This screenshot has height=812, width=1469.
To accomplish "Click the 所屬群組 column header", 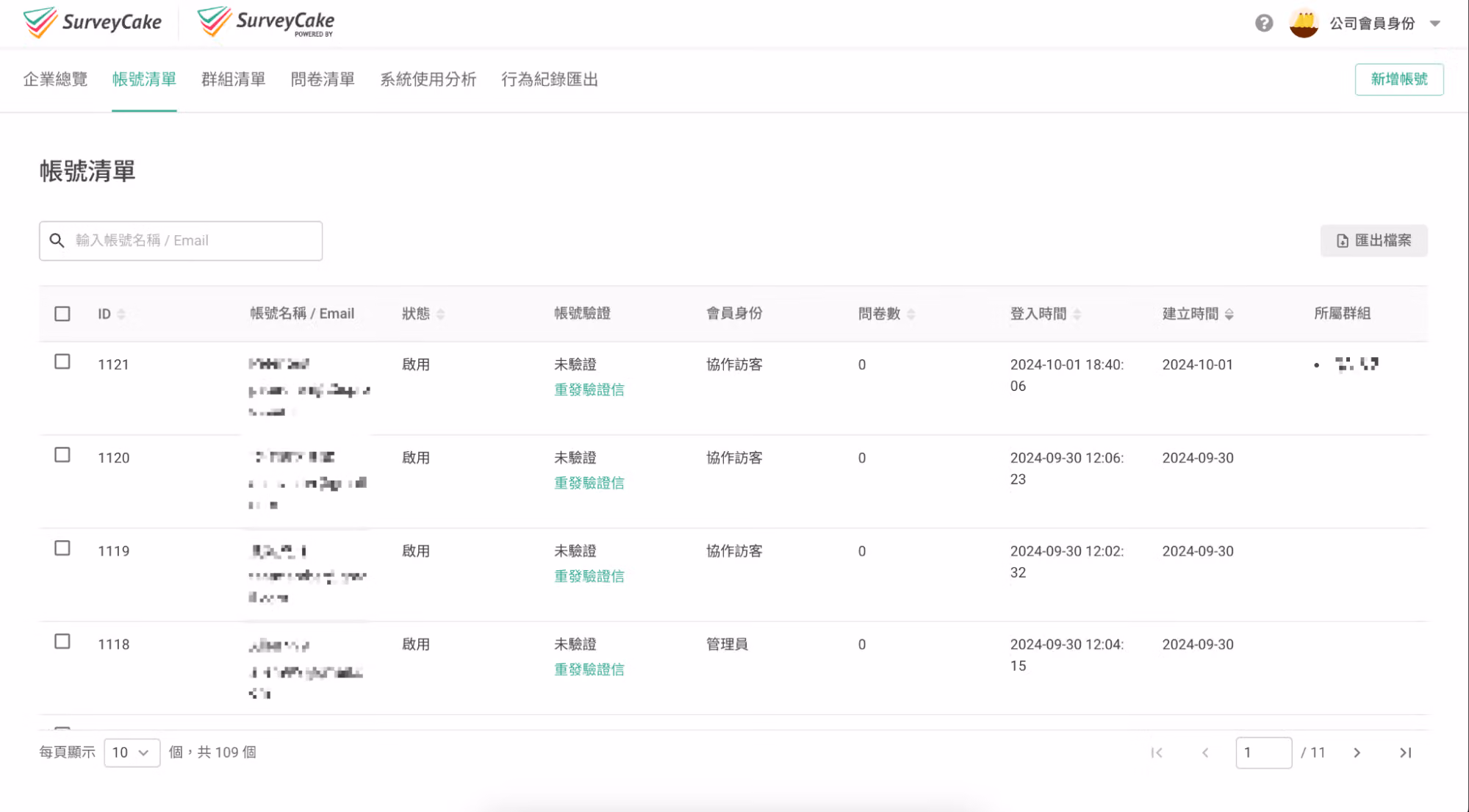I will [1342, 314].
